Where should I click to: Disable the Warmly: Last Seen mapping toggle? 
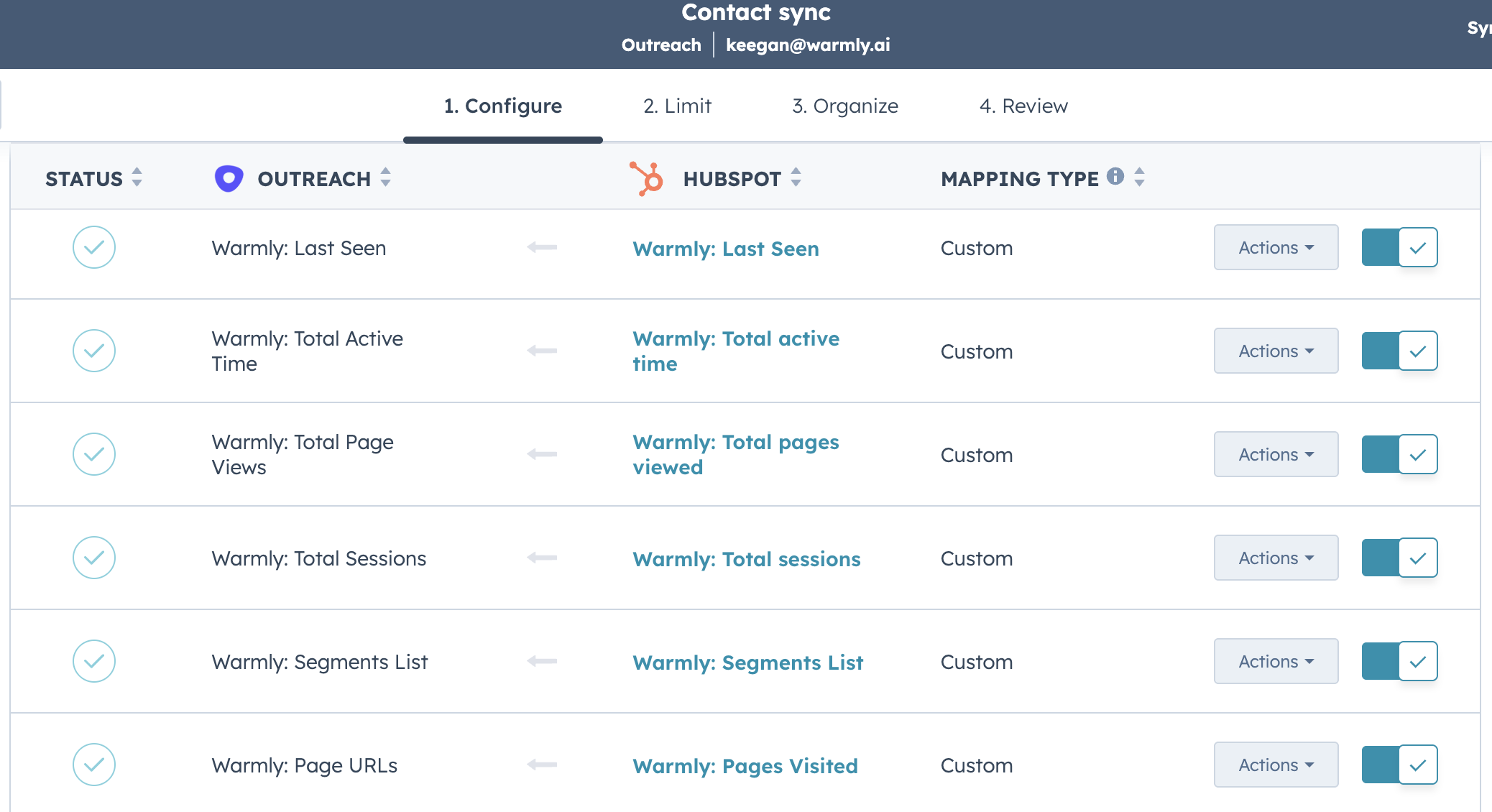1399,248
